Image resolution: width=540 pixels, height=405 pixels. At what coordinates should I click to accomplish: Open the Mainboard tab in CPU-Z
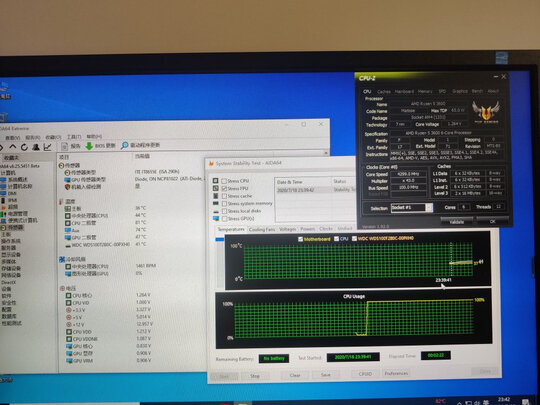(x=404, y=92)
